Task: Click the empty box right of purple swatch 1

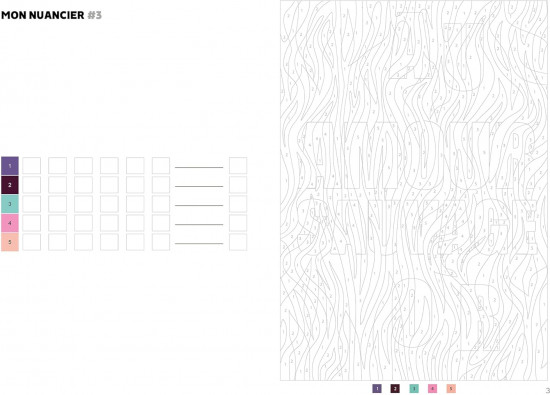Action: [x=32, y=166]
